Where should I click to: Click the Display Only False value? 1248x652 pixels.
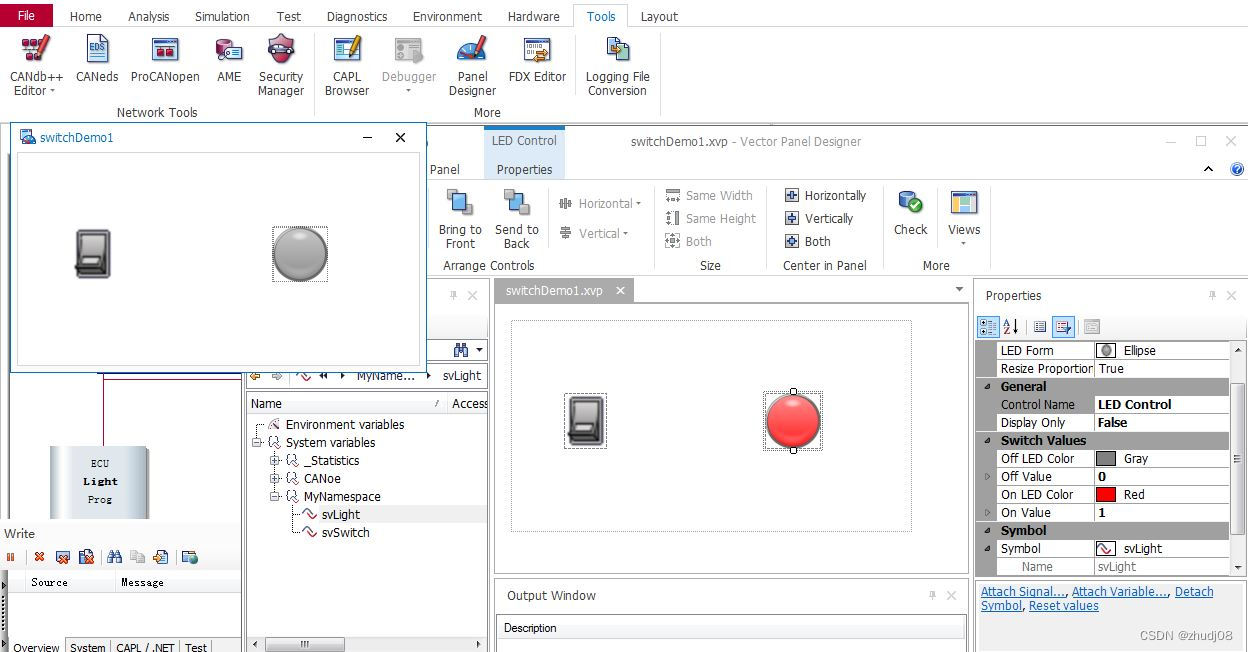click(1161, 423)
